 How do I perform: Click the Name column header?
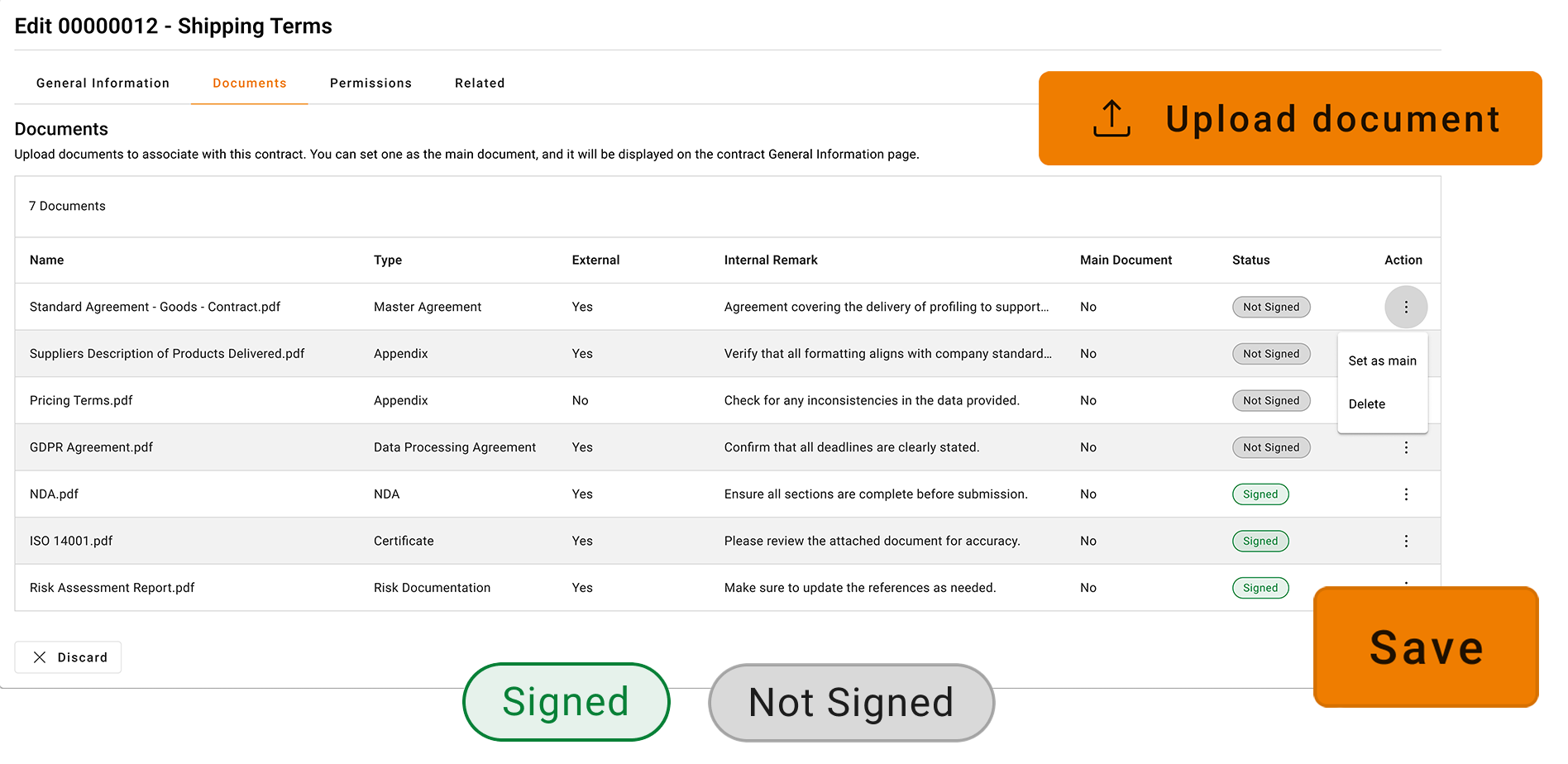pos(47,260)
